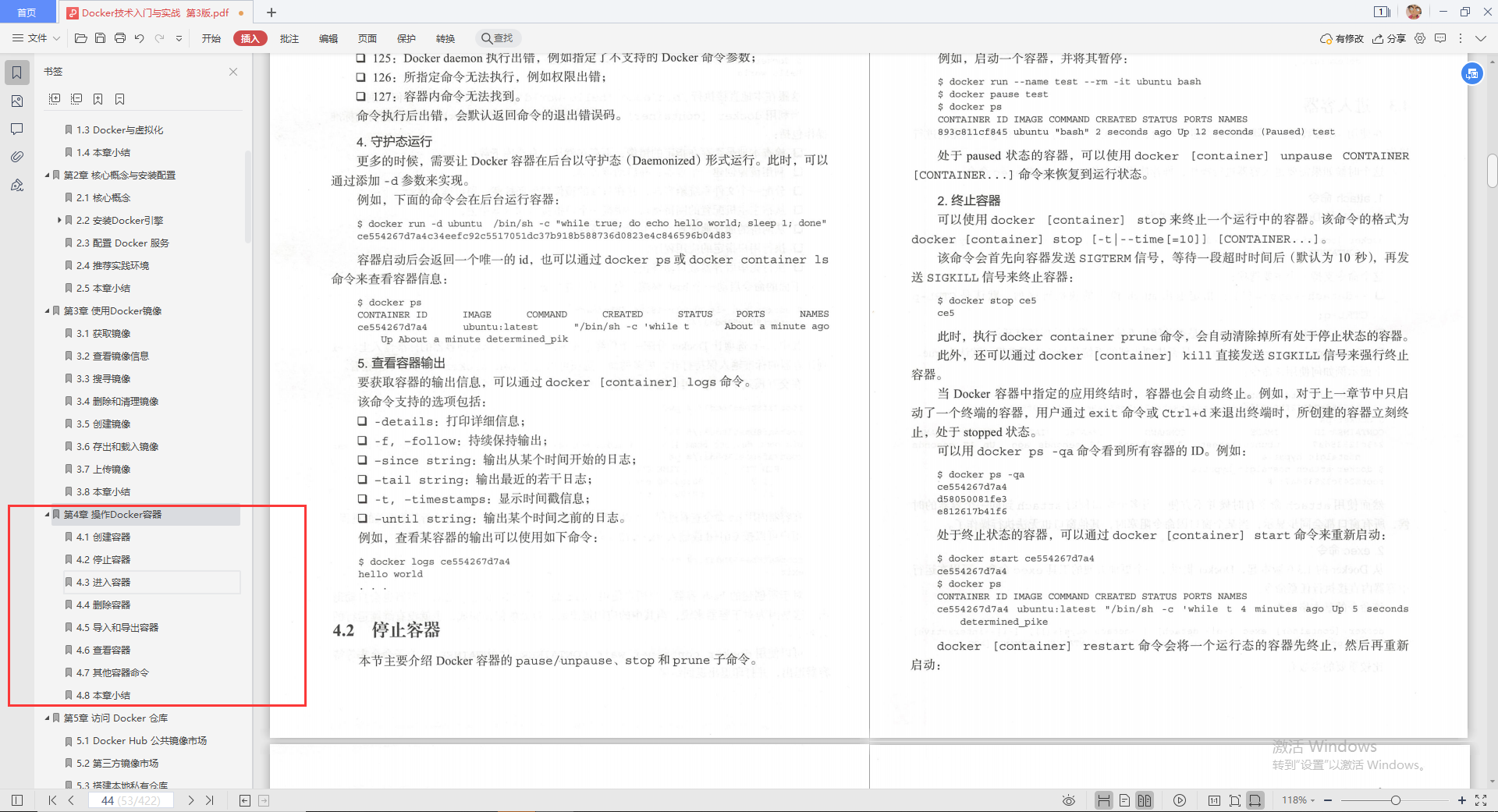Click zoom in plus button
This screenshot has height=812, width=1498.
click(x=1462, y=800)
